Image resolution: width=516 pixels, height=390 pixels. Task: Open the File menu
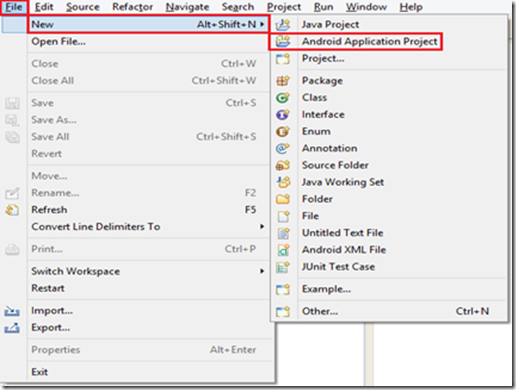pos(14,7)
